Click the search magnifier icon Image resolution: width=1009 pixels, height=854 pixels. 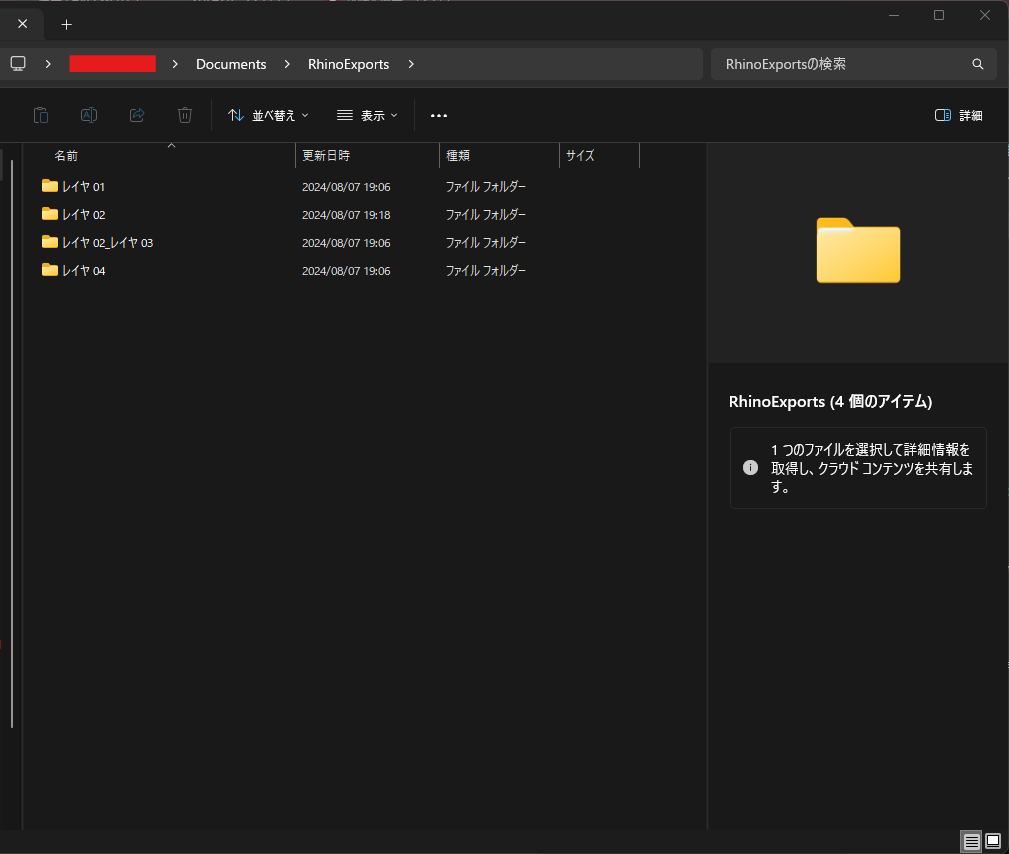click(978, 64)
